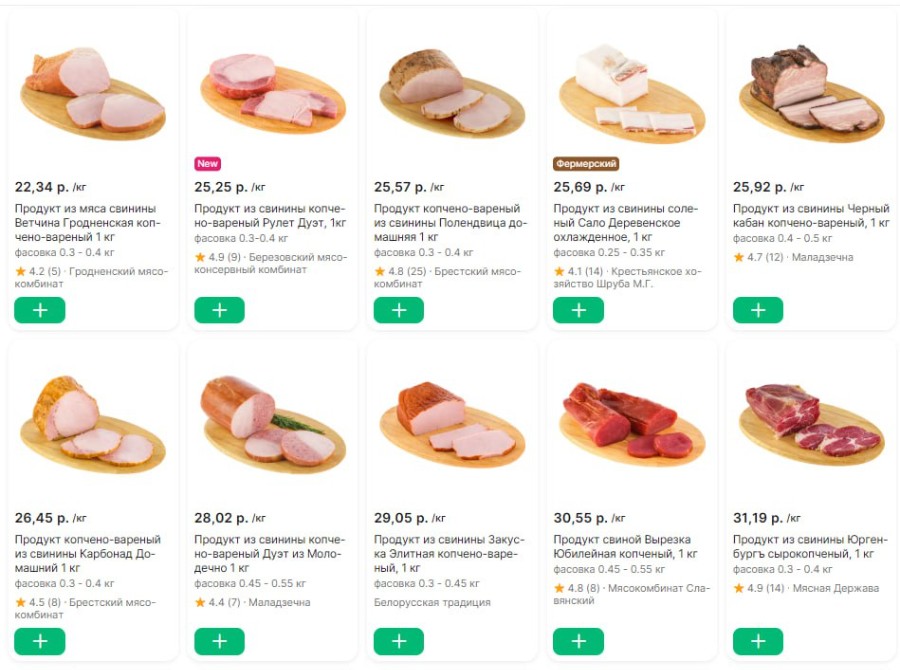Add Дуэт из Молодечно with plus button
The image size is (900, 670).
[x=219, y=641]
